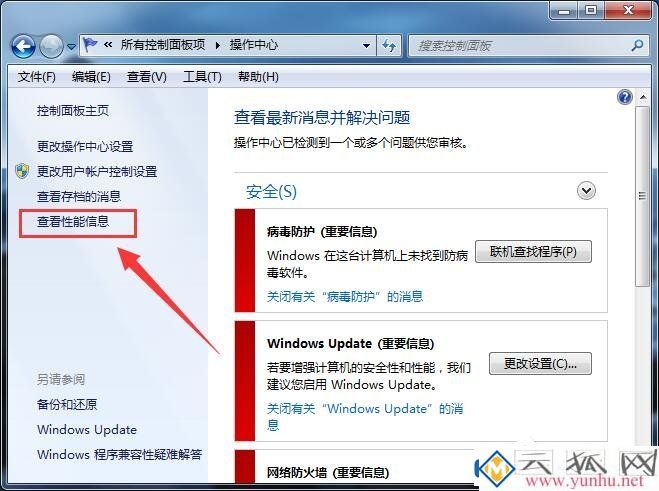Click the 更改设置(C)... button

pos(540,364)
